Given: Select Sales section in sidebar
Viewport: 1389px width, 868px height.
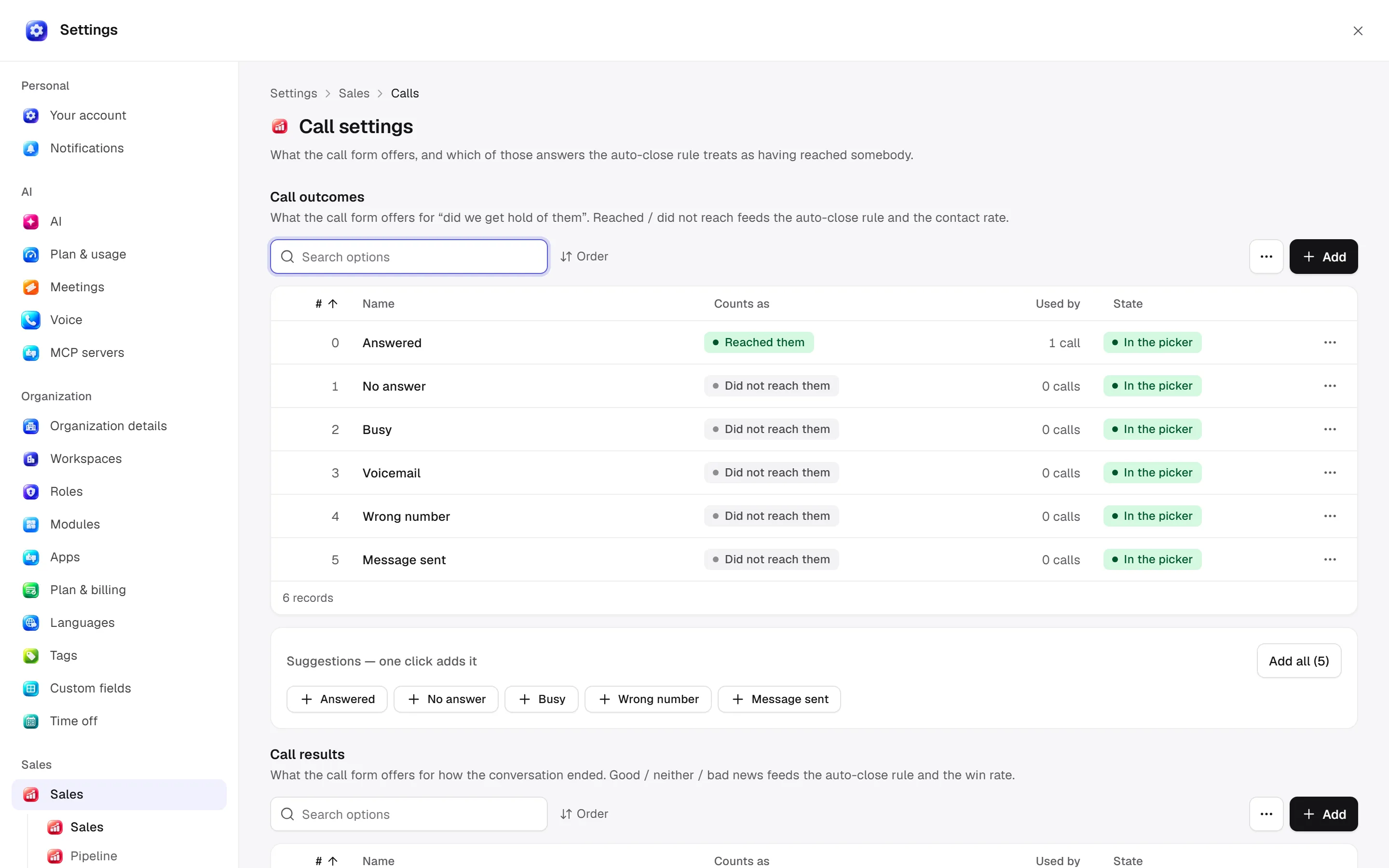Looking at the screenshot, I should 119,794.
